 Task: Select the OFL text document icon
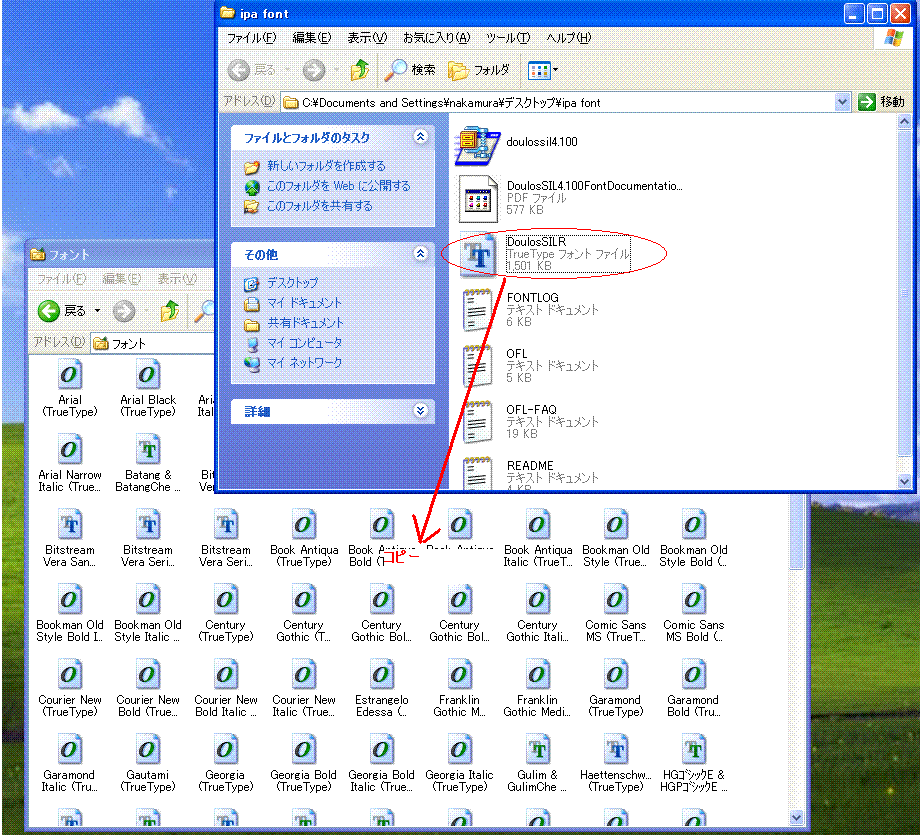point(477,366)
